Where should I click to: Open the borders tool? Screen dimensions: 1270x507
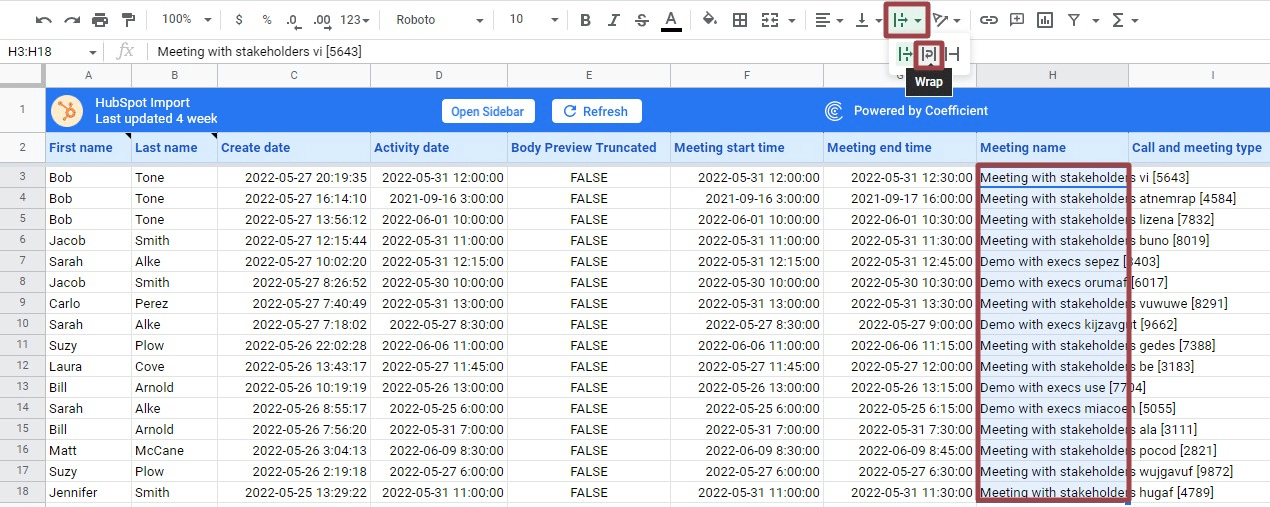tap(740, 19)
